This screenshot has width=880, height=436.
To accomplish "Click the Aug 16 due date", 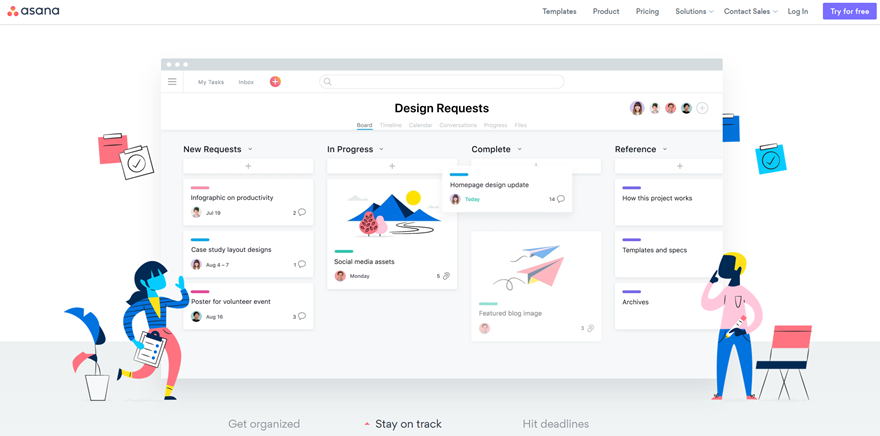I will click(214, 316).
